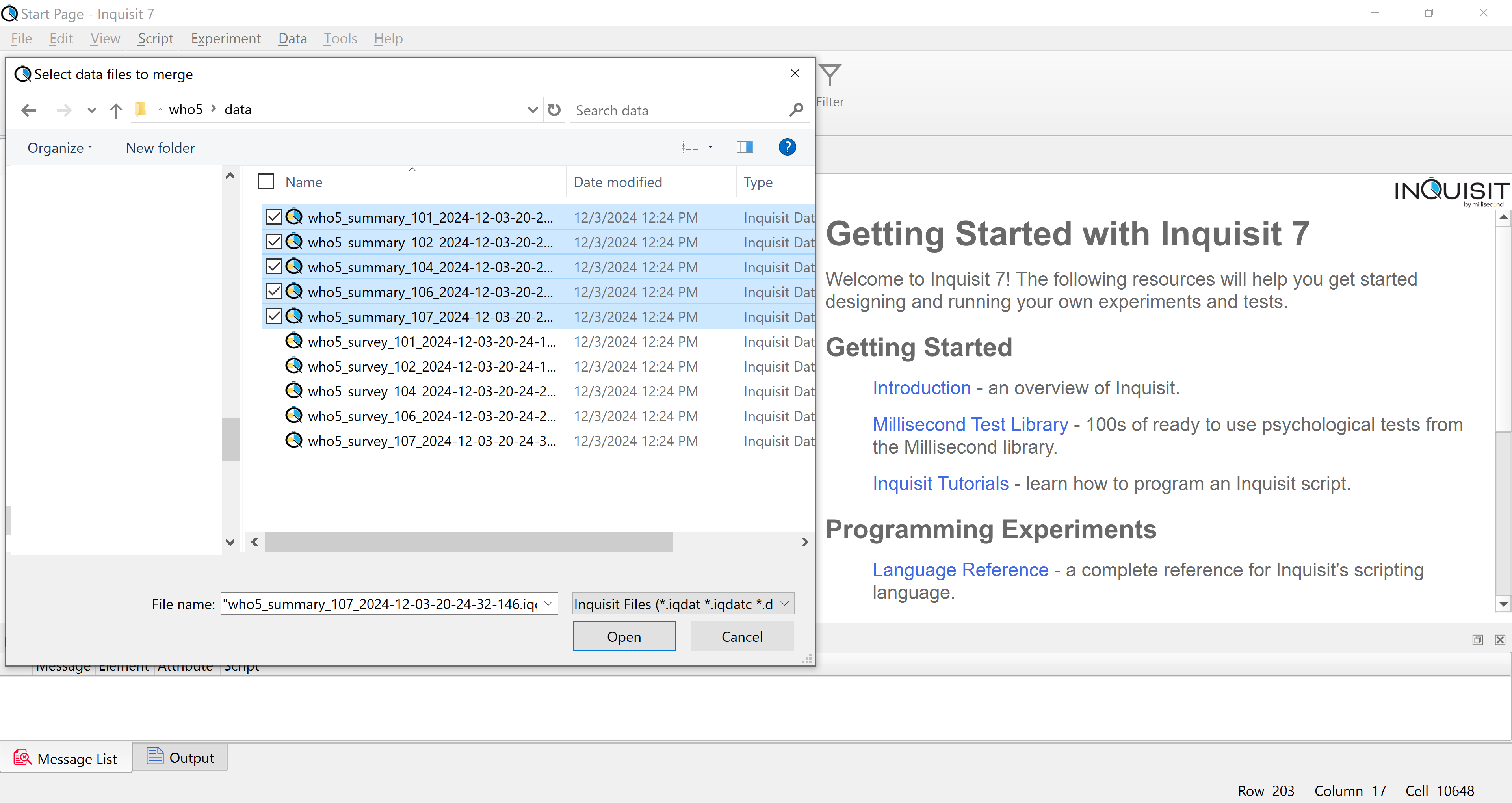This screenshot has height=803, width=1512.
Task: Click the File name text field
Action: click(380, 603)
